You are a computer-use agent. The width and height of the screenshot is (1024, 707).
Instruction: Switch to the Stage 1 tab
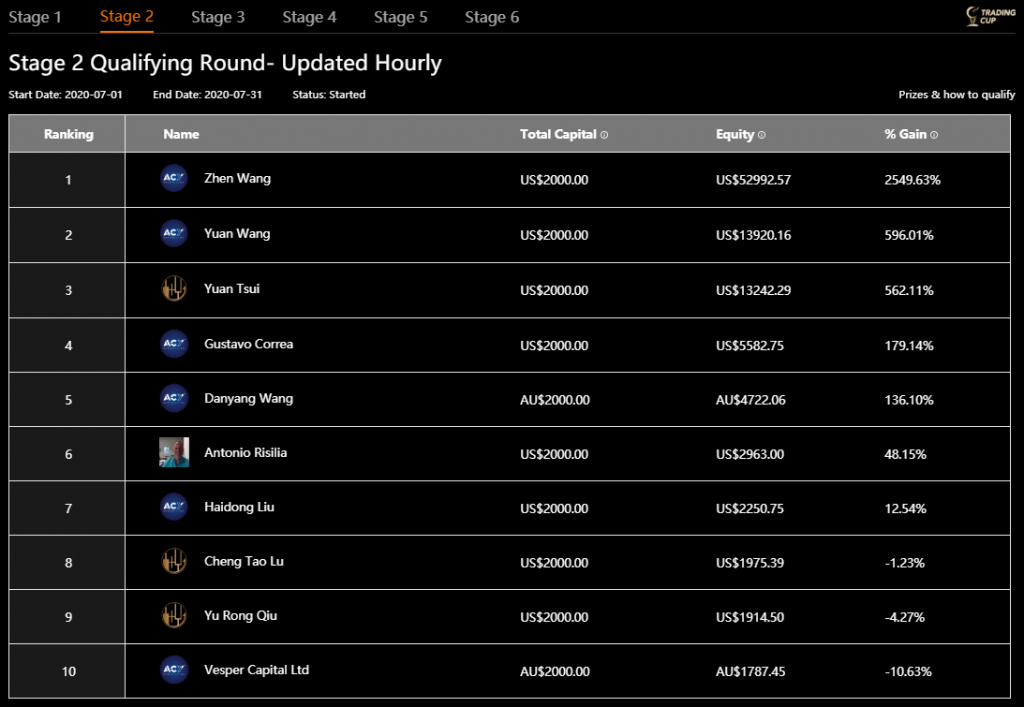click(x=35, y=17)
